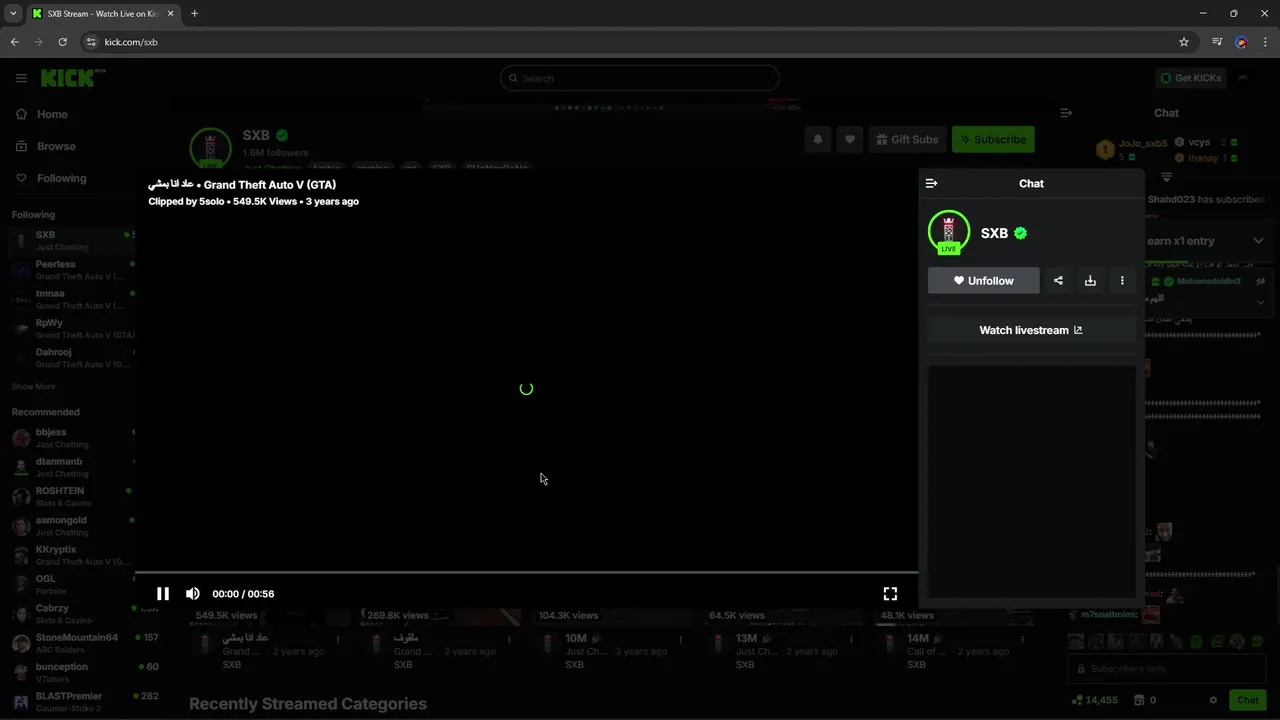Collapse the clip Chat panel

(932, 183)
